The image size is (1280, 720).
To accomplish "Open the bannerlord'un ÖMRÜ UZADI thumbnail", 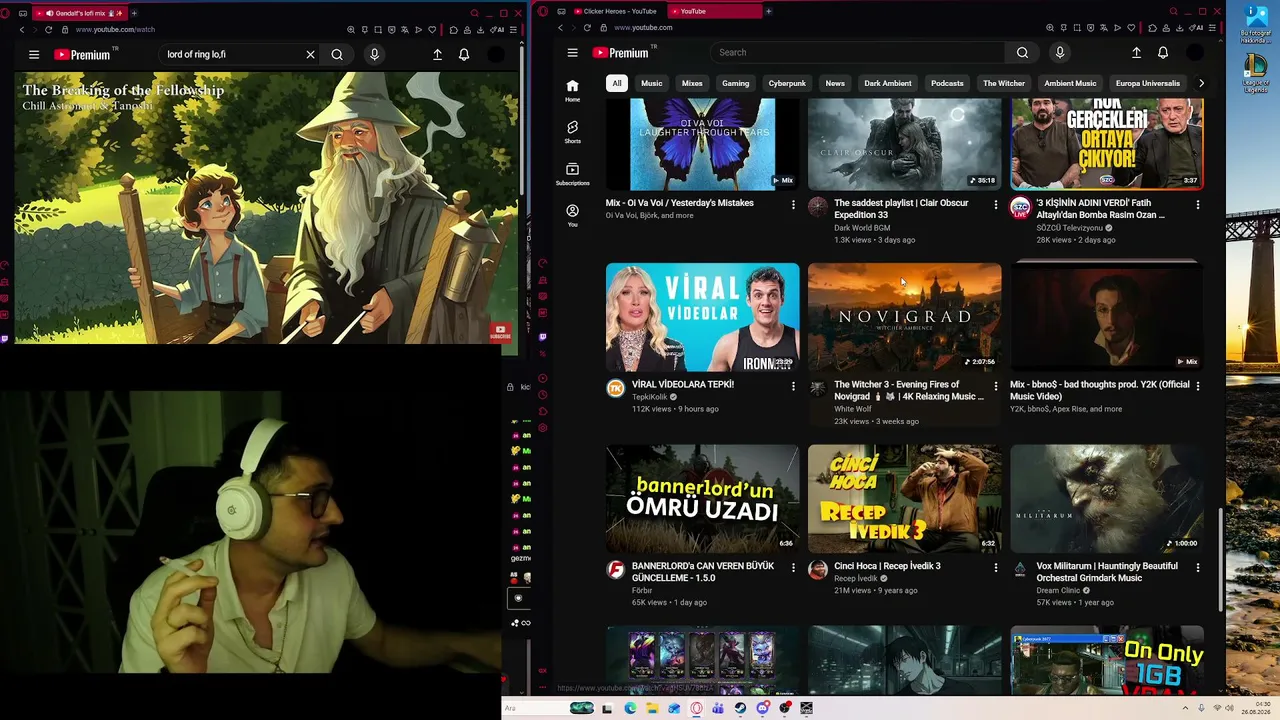I will [x=702, y=499].
